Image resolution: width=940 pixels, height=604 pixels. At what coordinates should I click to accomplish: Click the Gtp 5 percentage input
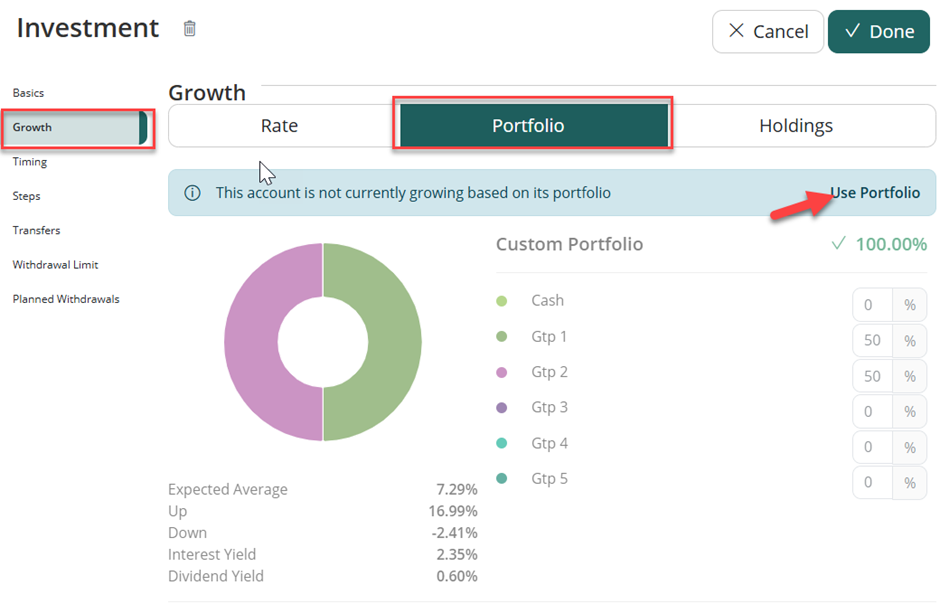(872, 482)
